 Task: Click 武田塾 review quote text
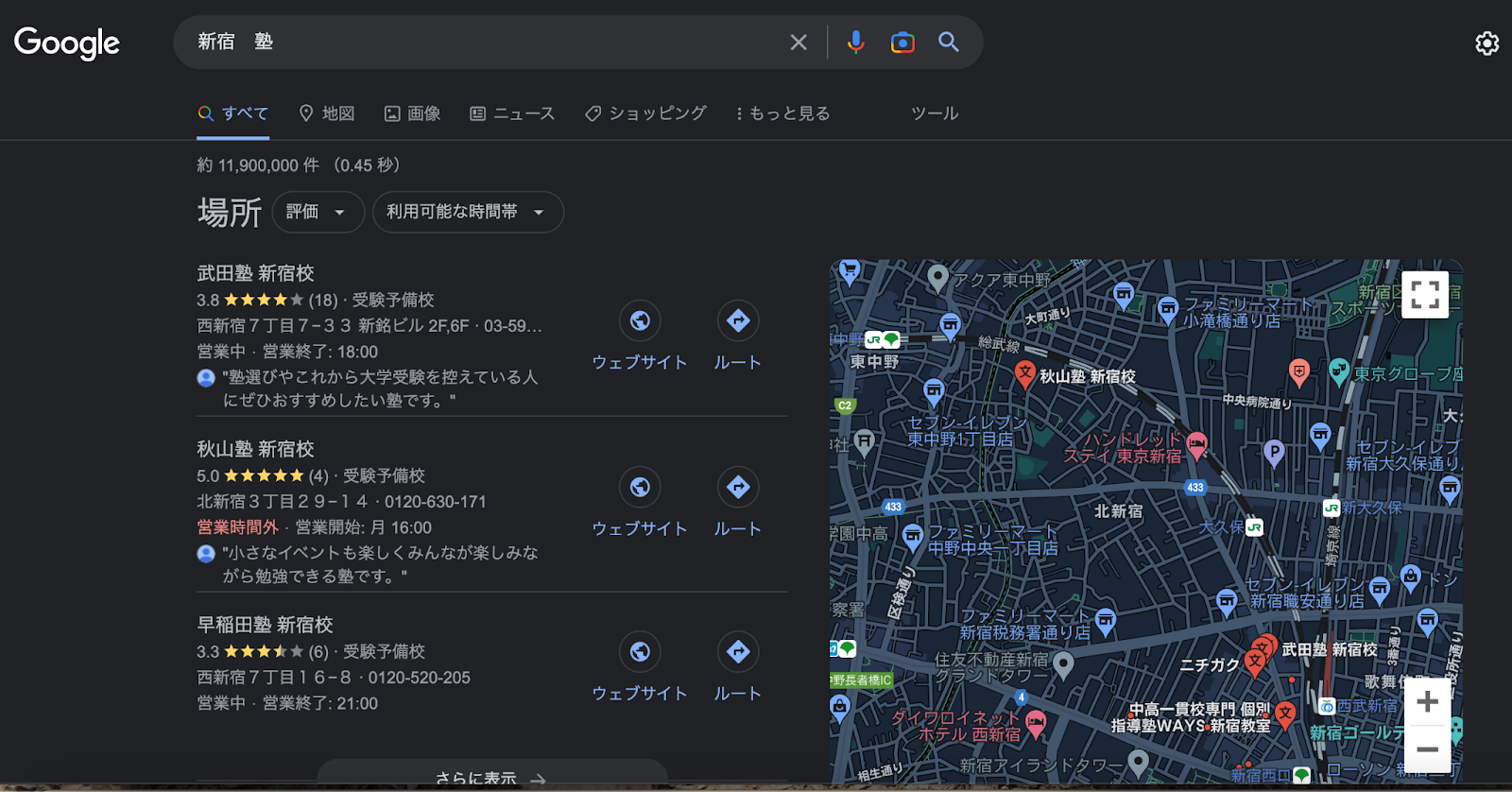(x=380, y=388)
